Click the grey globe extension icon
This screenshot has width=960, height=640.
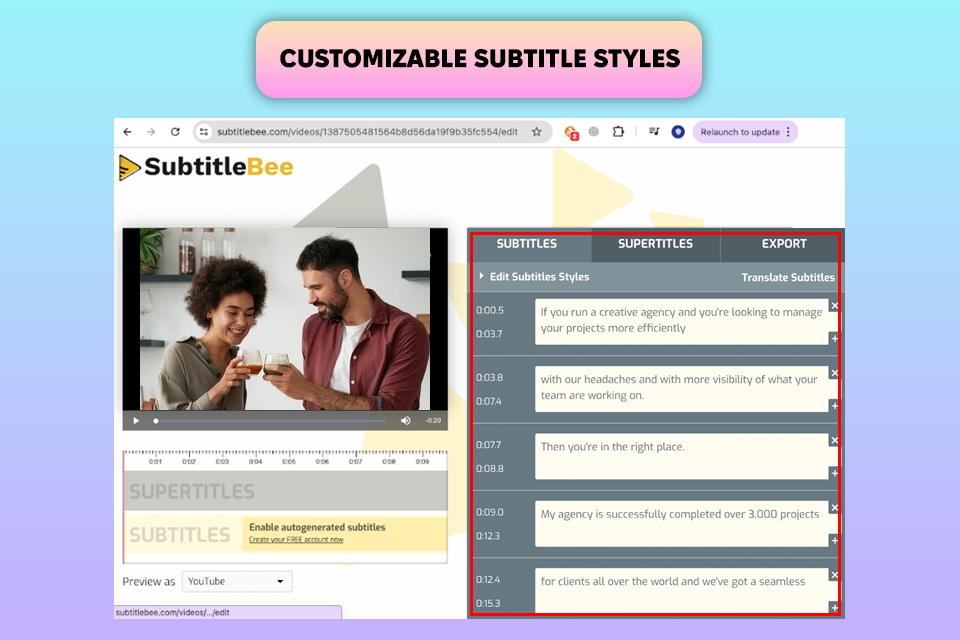594,132
